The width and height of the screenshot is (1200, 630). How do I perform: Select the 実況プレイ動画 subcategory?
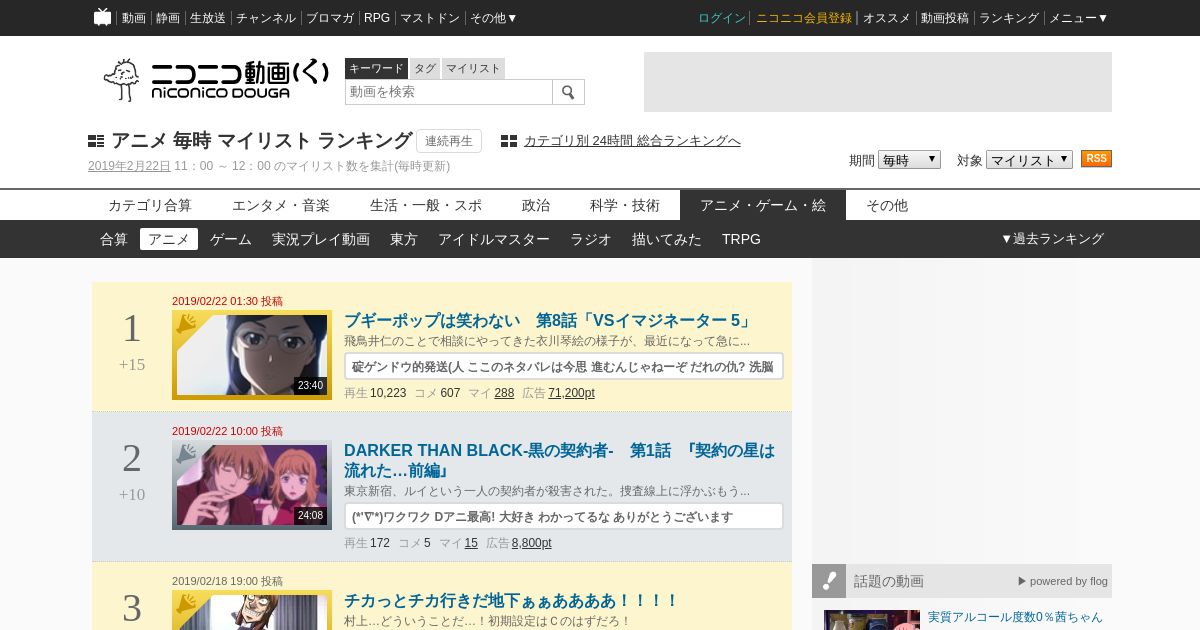click(x=321, y=239)
